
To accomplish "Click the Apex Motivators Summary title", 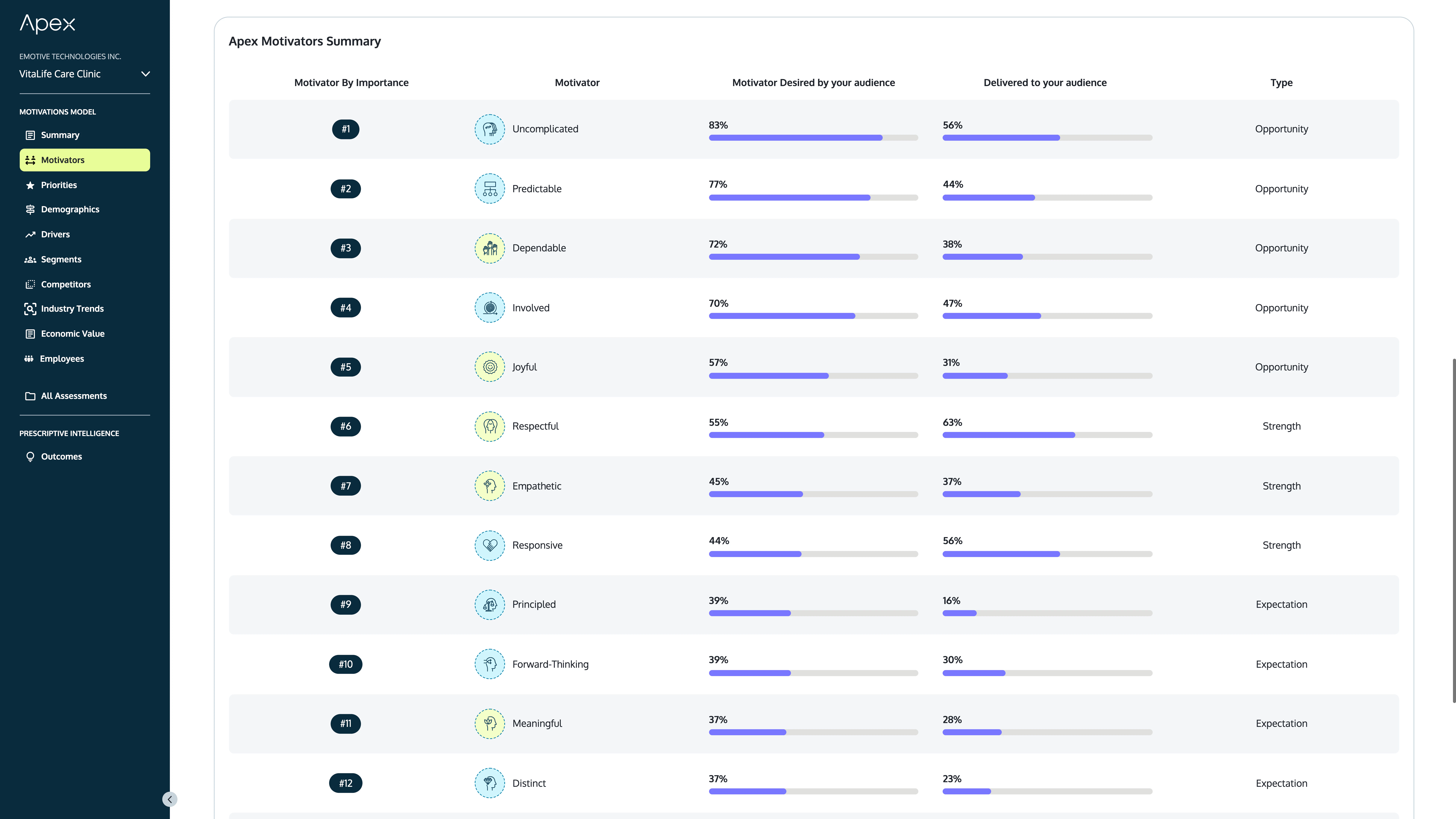I will (305, 41).
